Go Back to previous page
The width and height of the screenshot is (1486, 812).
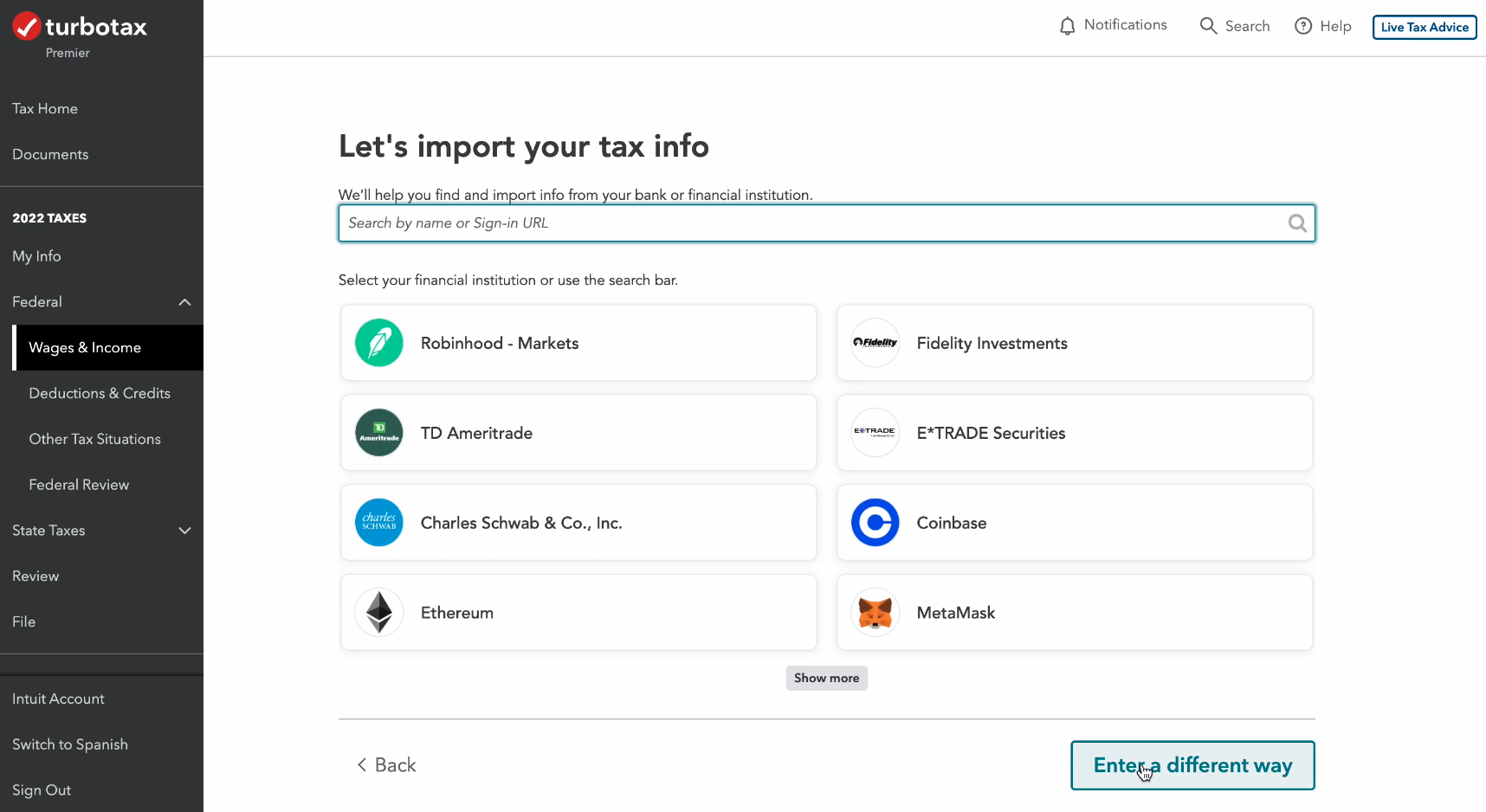(x=387, y=765)
